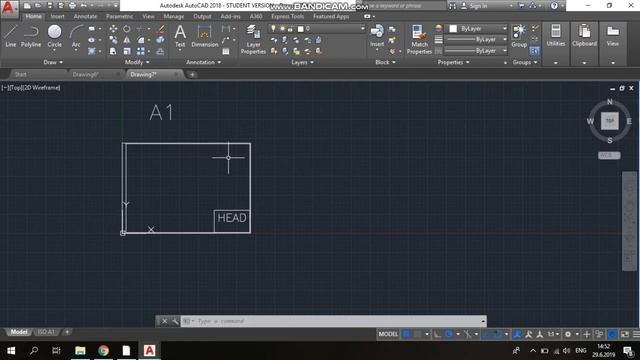640x360 pixels.
Task: Expand the Properties panel
Action: (453, 62)
